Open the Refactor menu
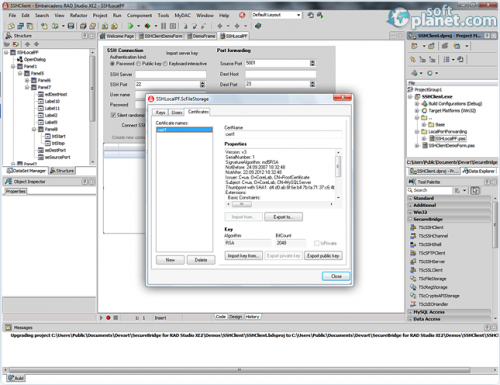500x385 pixels. (x=78, y=15)
